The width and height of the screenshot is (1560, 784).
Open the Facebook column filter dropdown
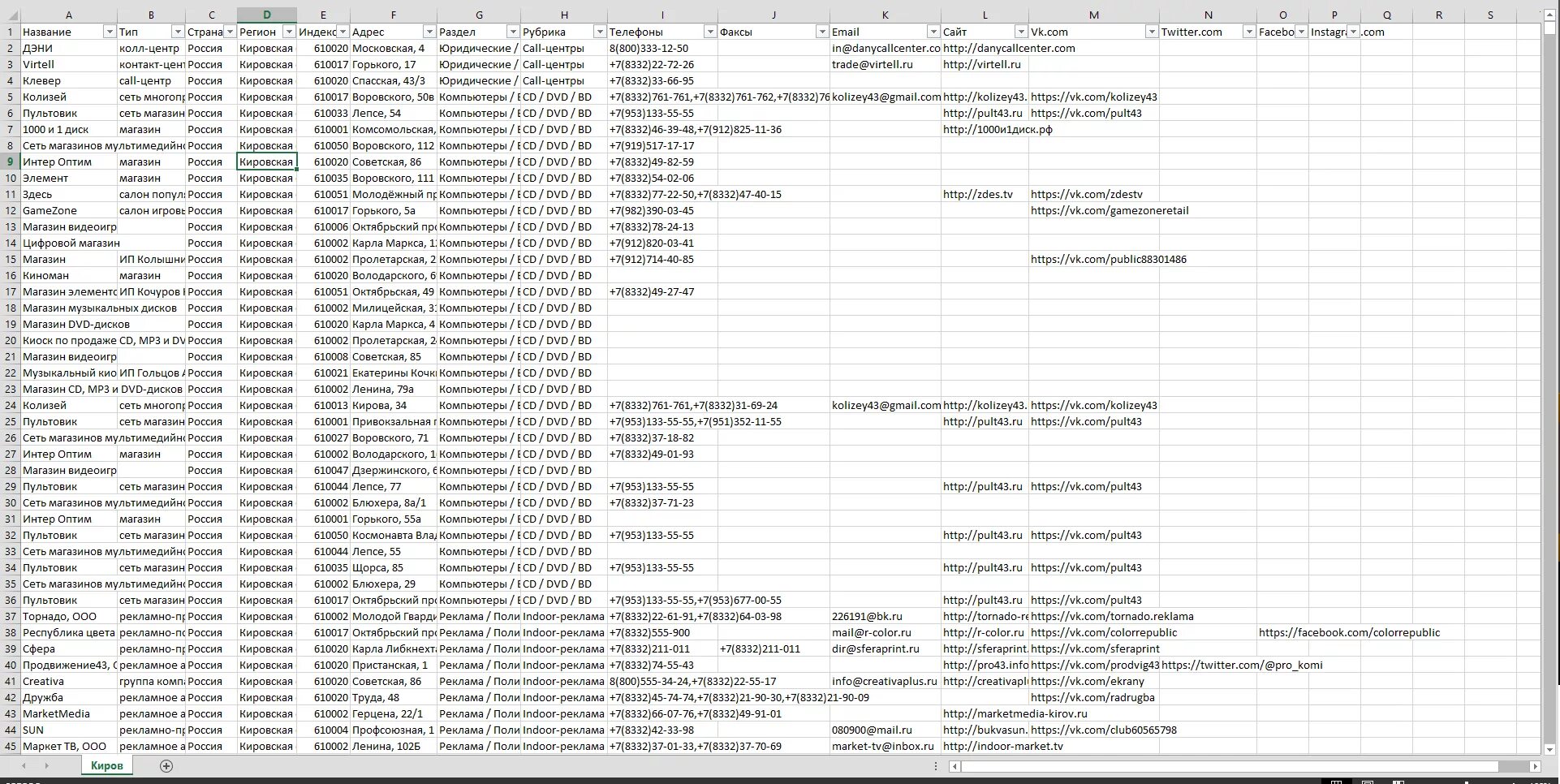(1301, 32)
